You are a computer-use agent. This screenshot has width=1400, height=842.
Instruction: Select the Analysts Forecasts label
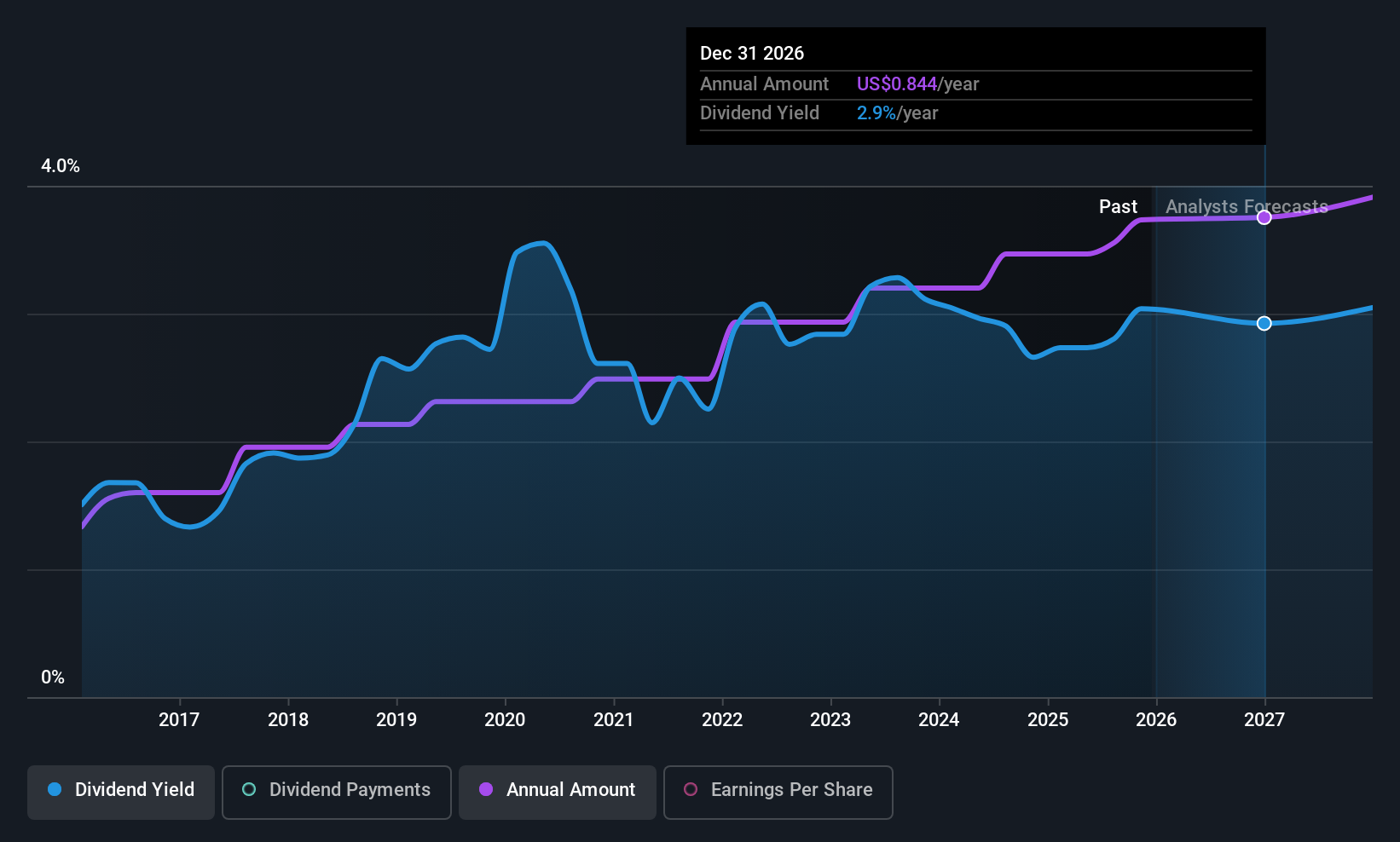1246,206
